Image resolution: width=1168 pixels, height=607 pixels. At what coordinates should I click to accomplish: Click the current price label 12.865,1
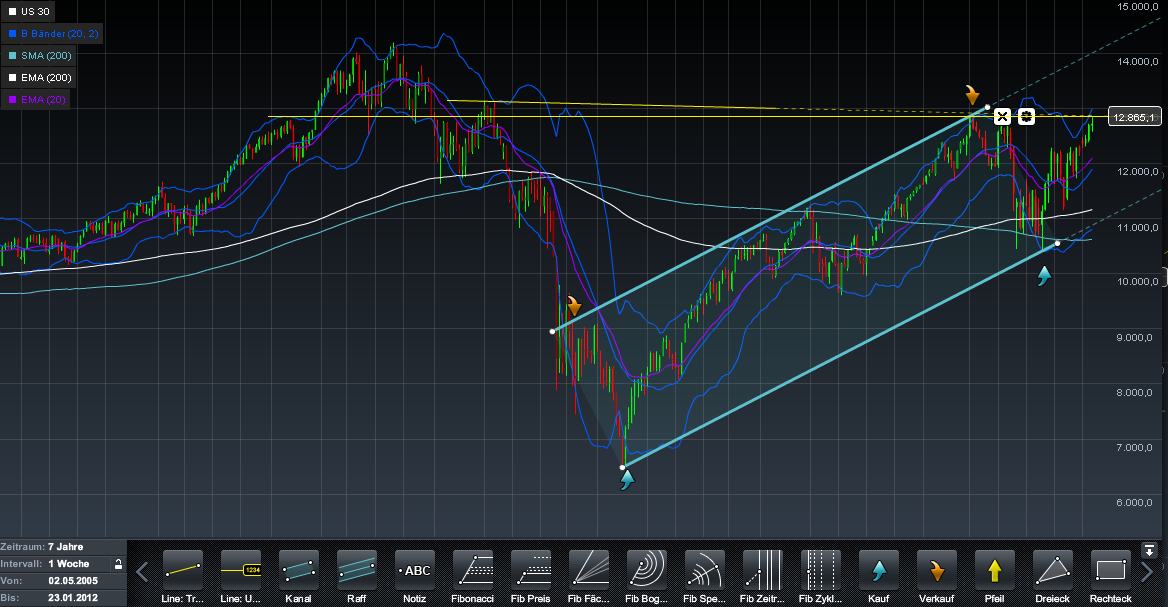[x=1134, y=117]
